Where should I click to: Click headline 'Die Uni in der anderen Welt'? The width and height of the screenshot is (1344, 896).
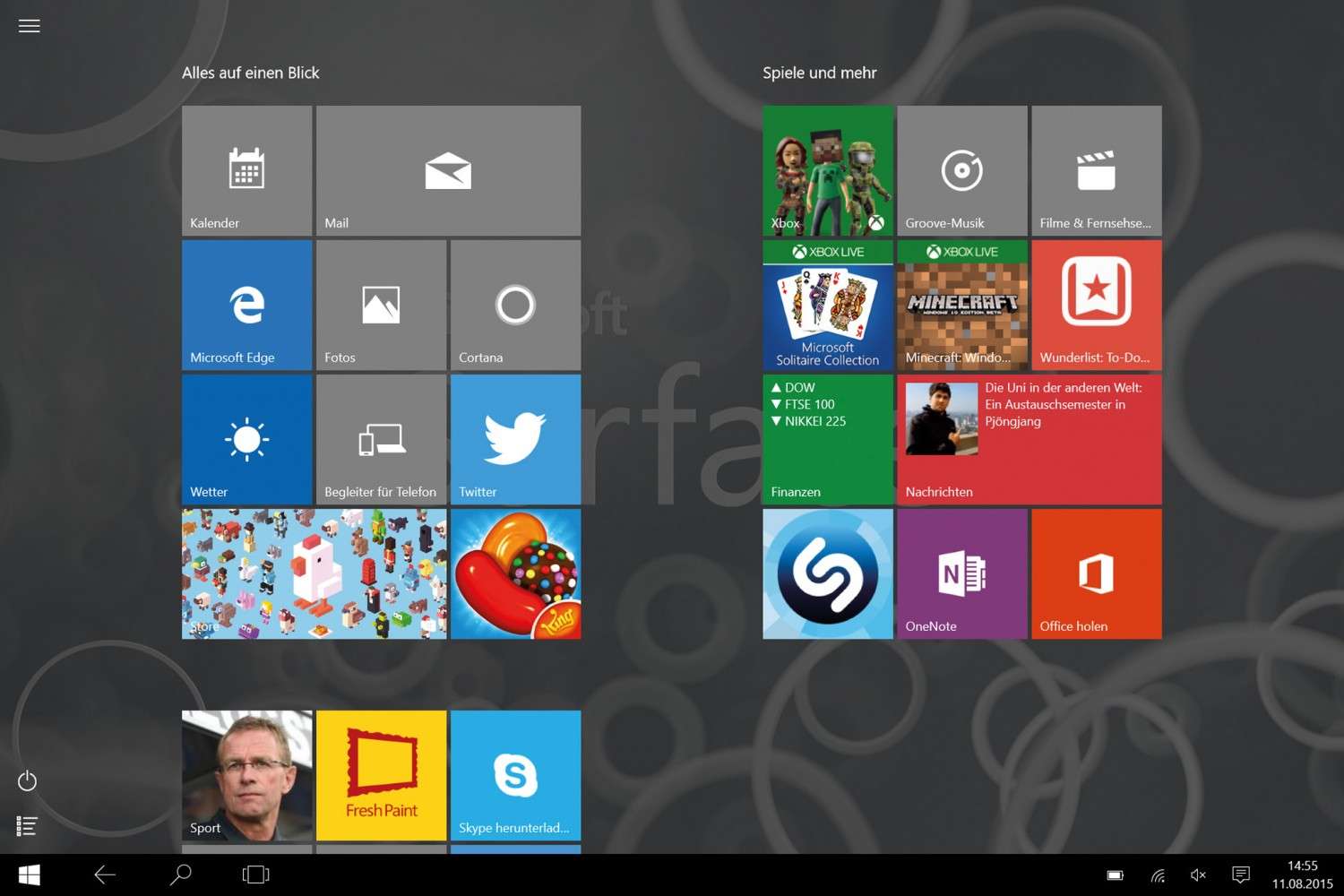1064,388
